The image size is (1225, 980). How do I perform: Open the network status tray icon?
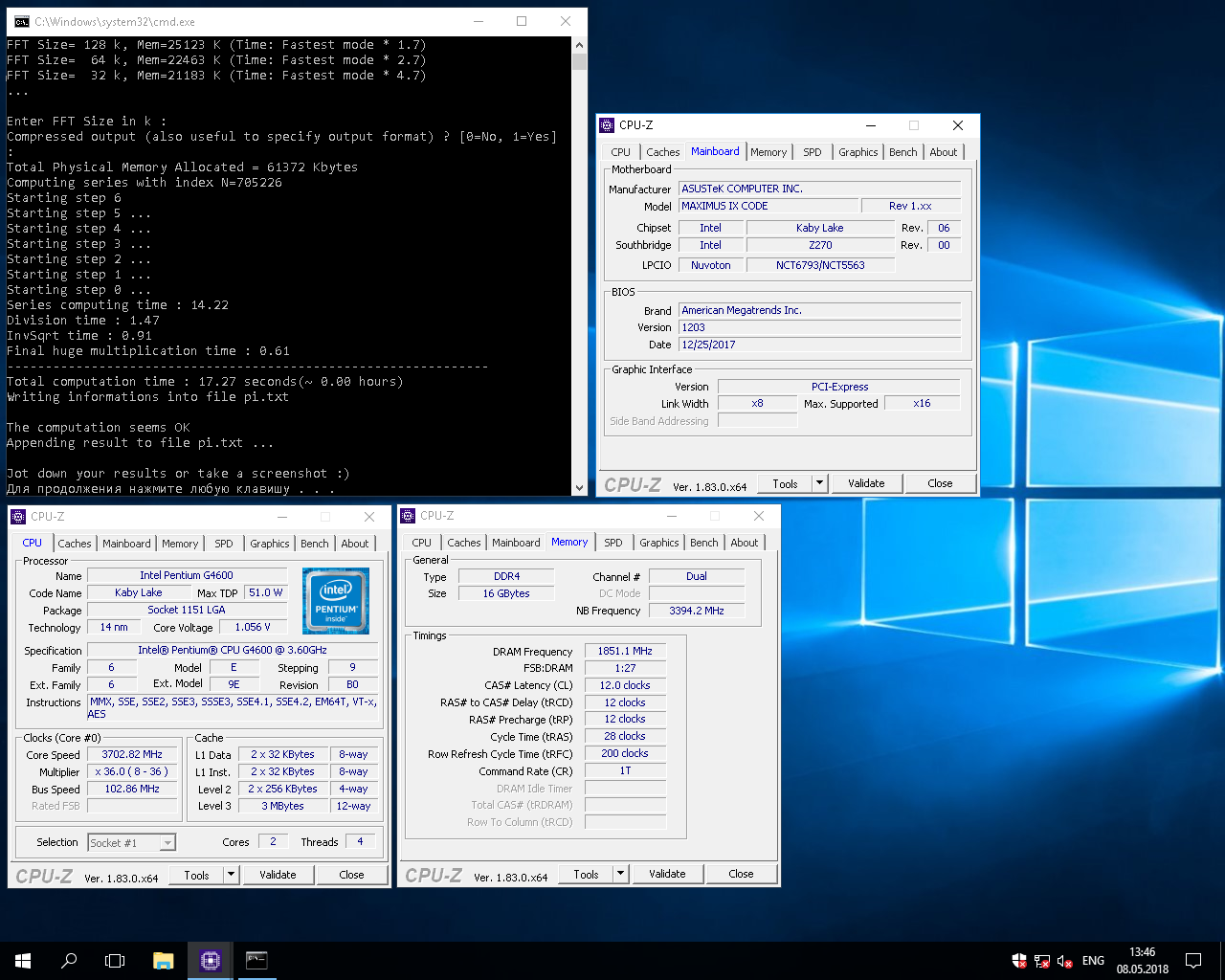click(1042, 961)
